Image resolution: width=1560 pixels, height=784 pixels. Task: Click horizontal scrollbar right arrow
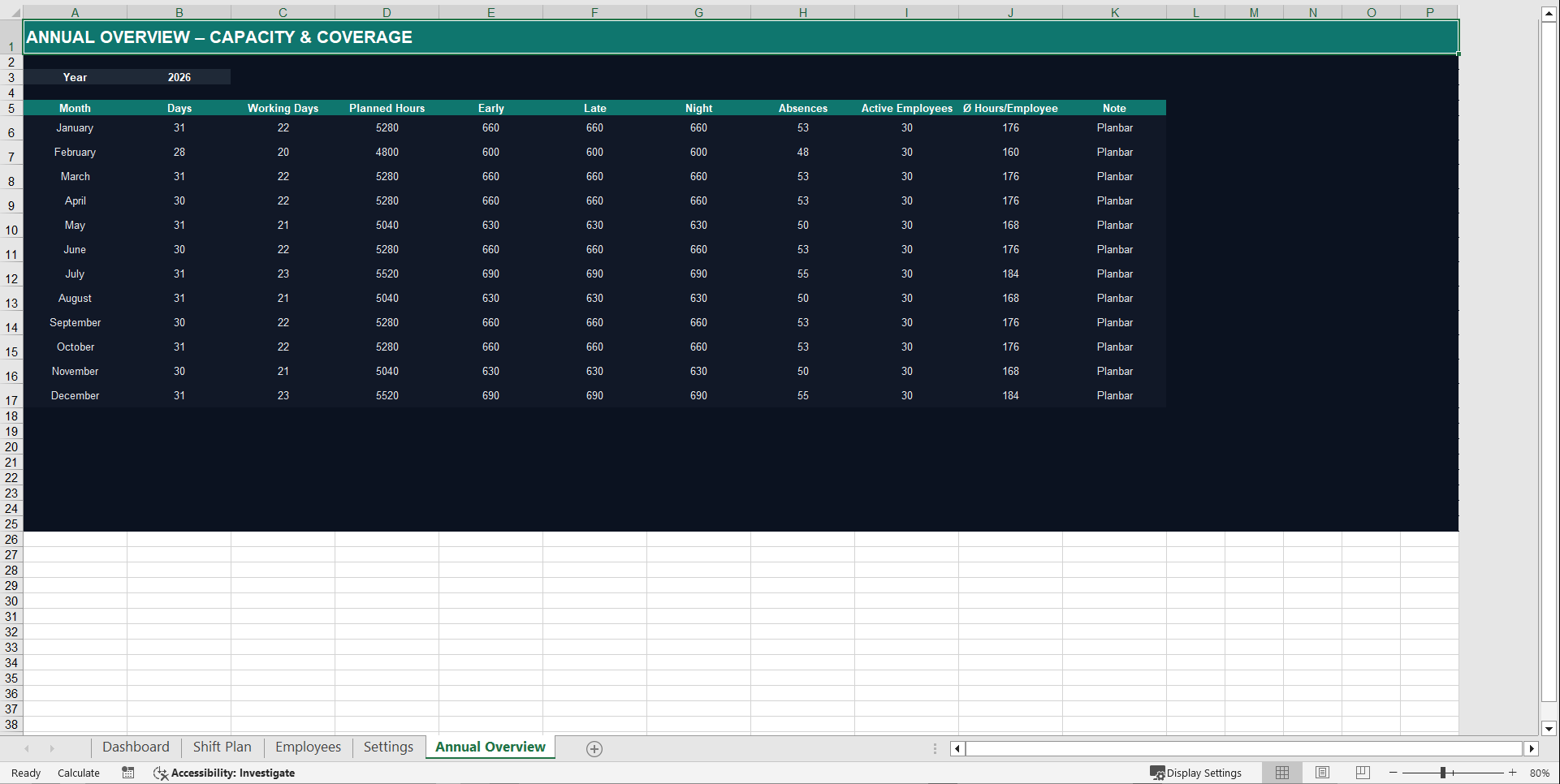[x=1532, y=749]
